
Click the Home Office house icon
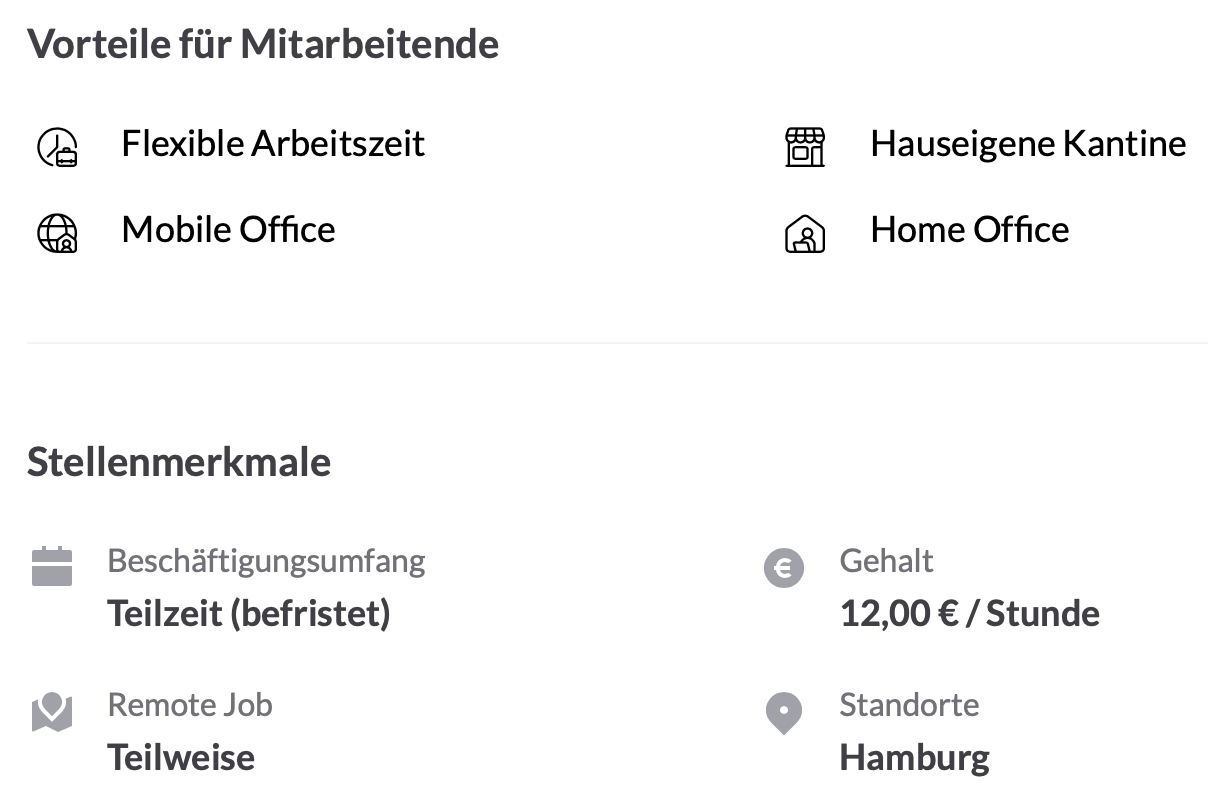pos(805,233)
